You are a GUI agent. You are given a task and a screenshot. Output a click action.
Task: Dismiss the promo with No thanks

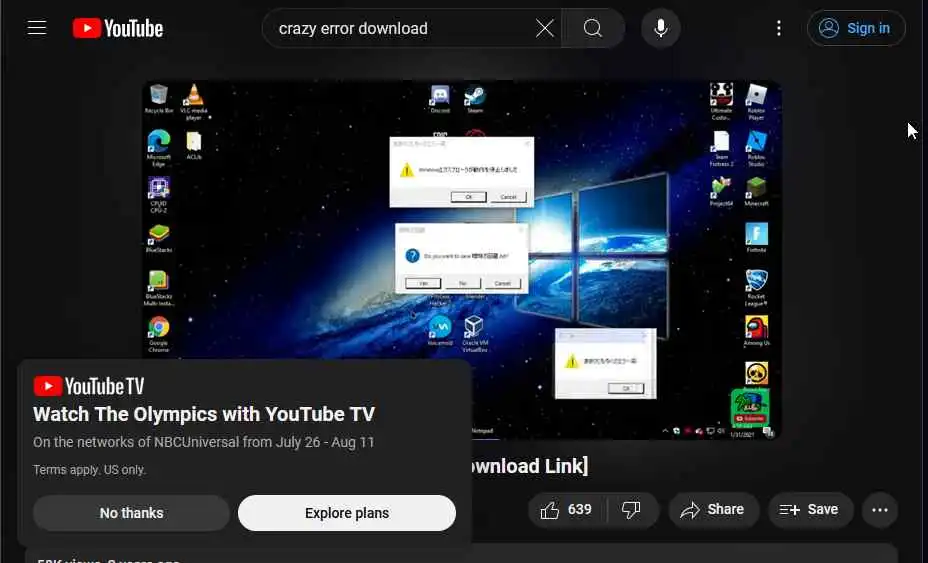tap(131, 513)
